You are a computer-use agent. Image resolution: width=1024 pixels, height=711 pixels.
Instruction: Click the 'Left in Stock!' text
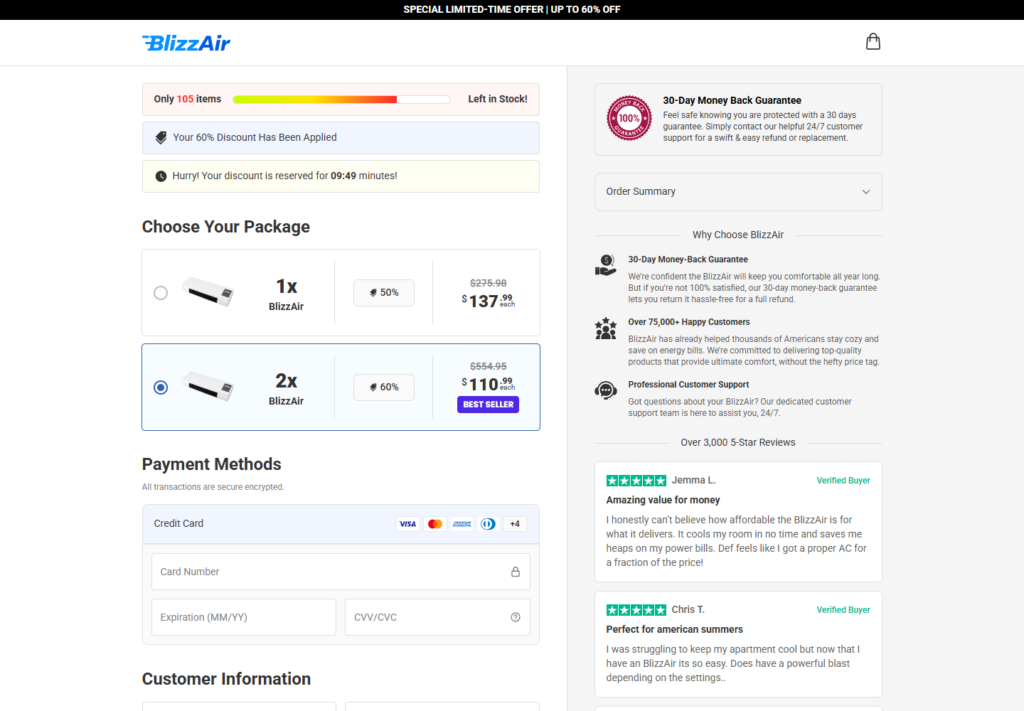coord(498,99)
